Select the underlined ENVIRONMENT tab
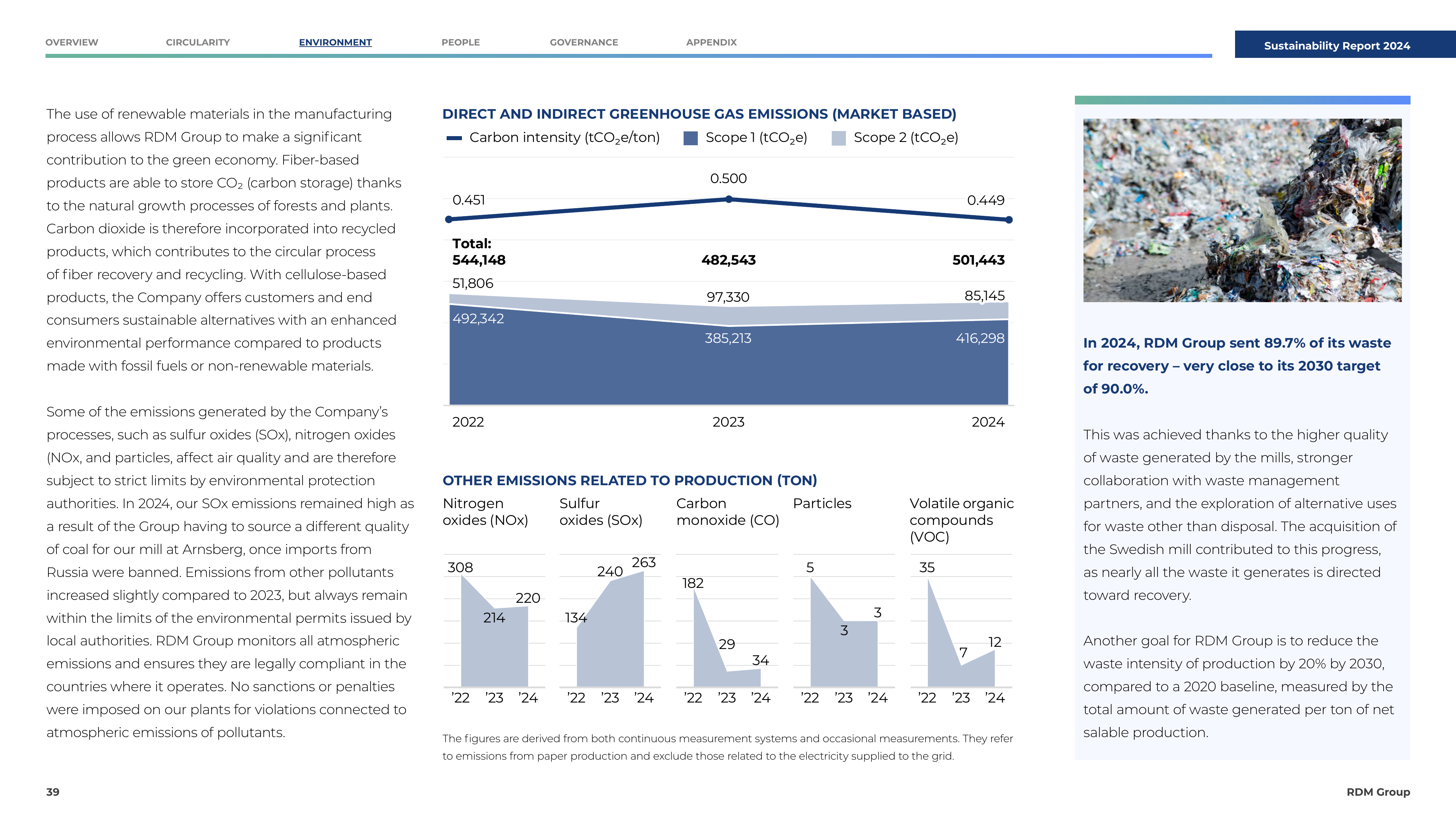 [x=335, y=42]
